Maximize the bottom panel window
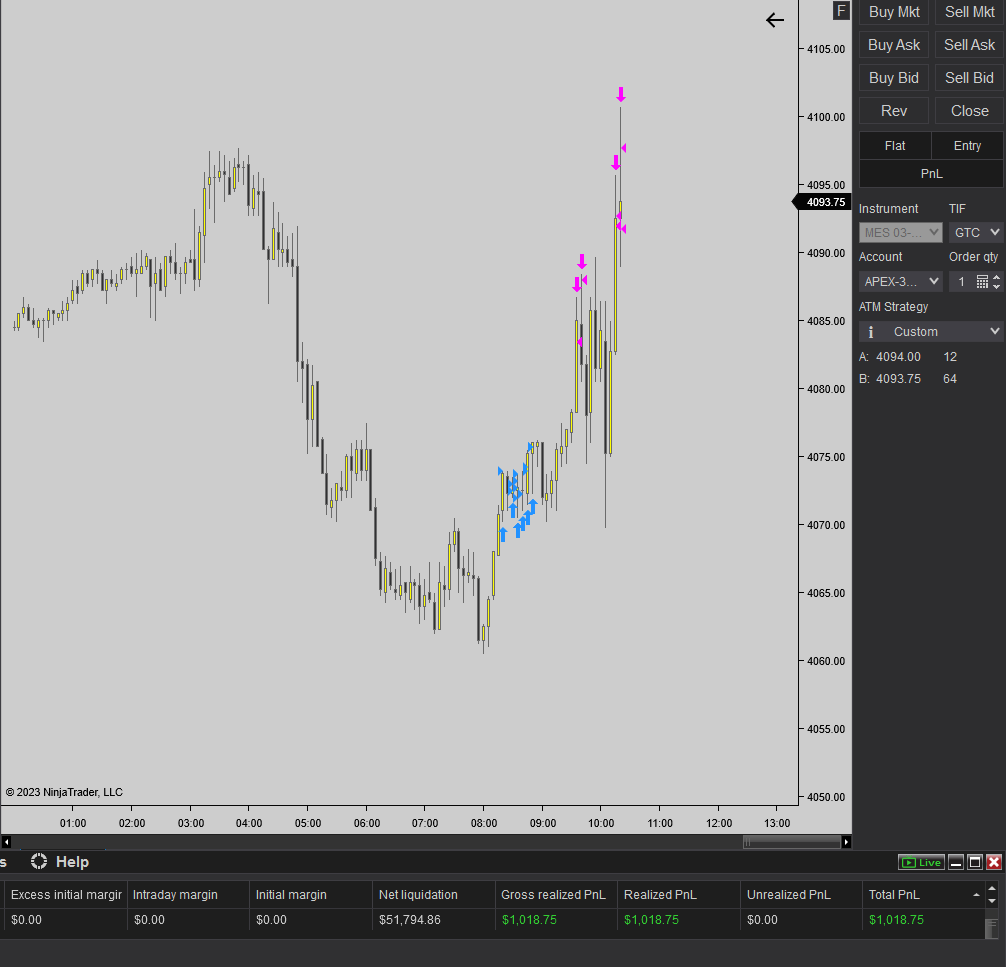1006x967 pixels. pos(975,862)
